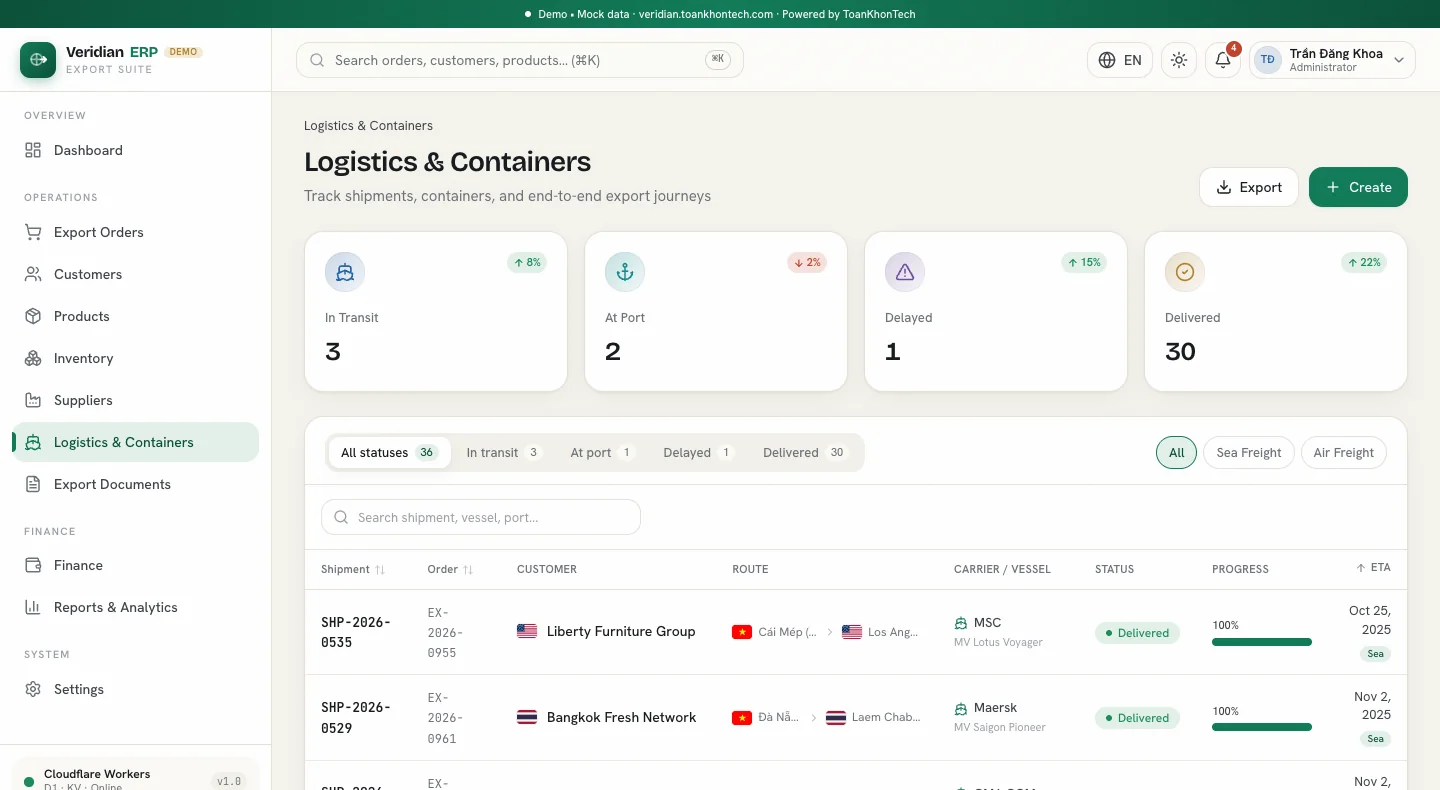Image resolution: width=1440 pixels, height=790 pixels.
Task: Click the Veridian ERP logo icon
Action: tap(38, 60)
